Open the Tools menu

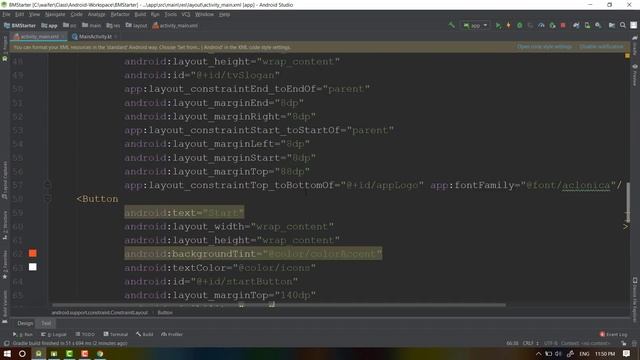pos(171,14)
